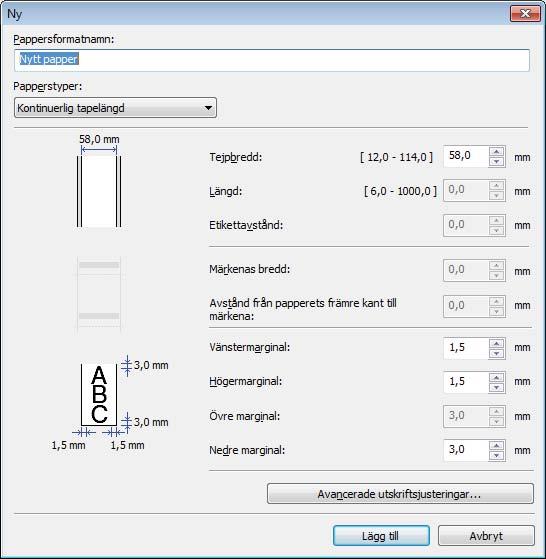Click the Vänstermarginal value field
Screen dimensions: 546x559
pyautogui.click(x=465, y=348)
